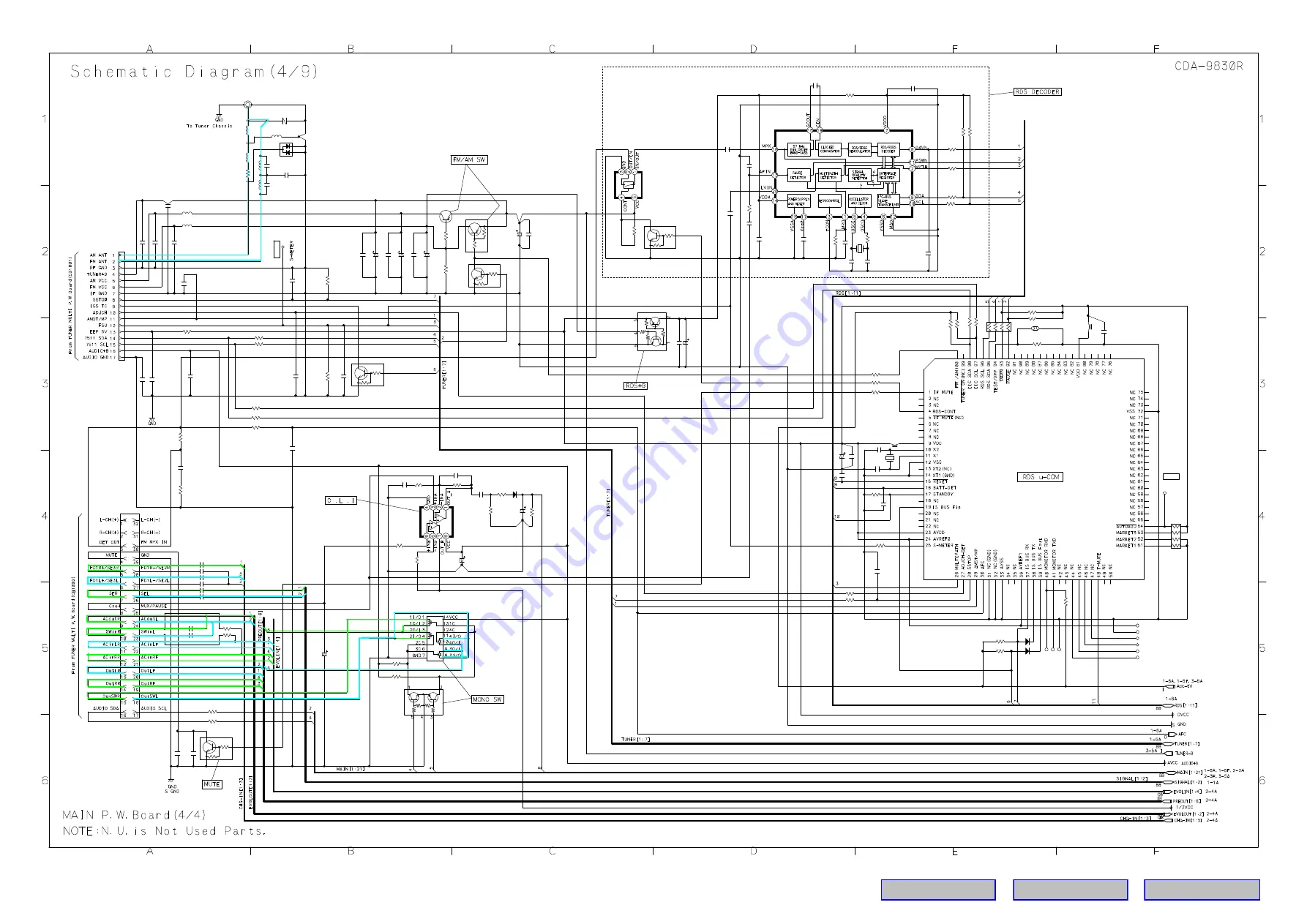Click the 'EEP 5V' tuner connector pin label
Screen dimensions: 1307x924
98,331
